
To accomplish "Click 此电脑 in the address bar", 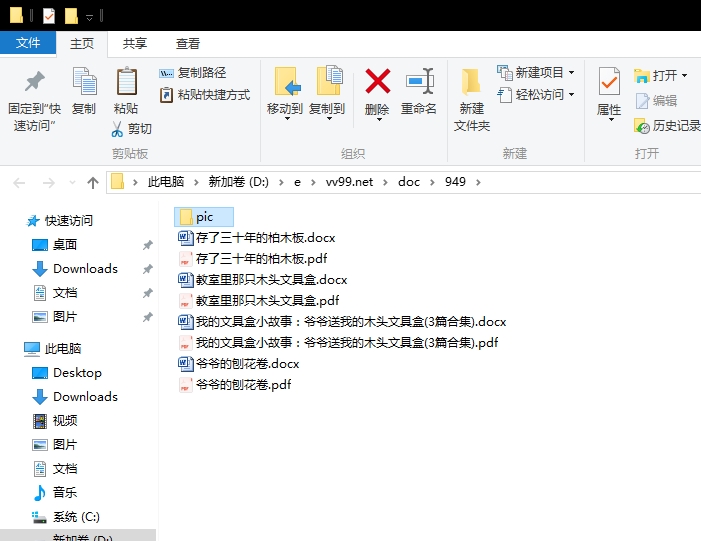I will tap(166, 182).
